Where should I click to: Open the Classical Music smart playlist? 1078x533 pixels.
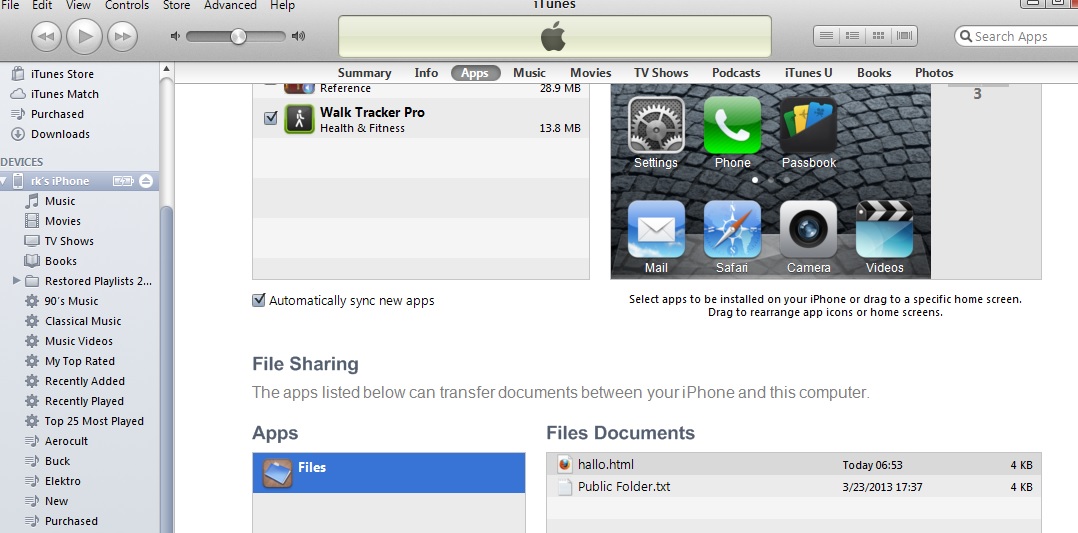[x=80, y=321]
